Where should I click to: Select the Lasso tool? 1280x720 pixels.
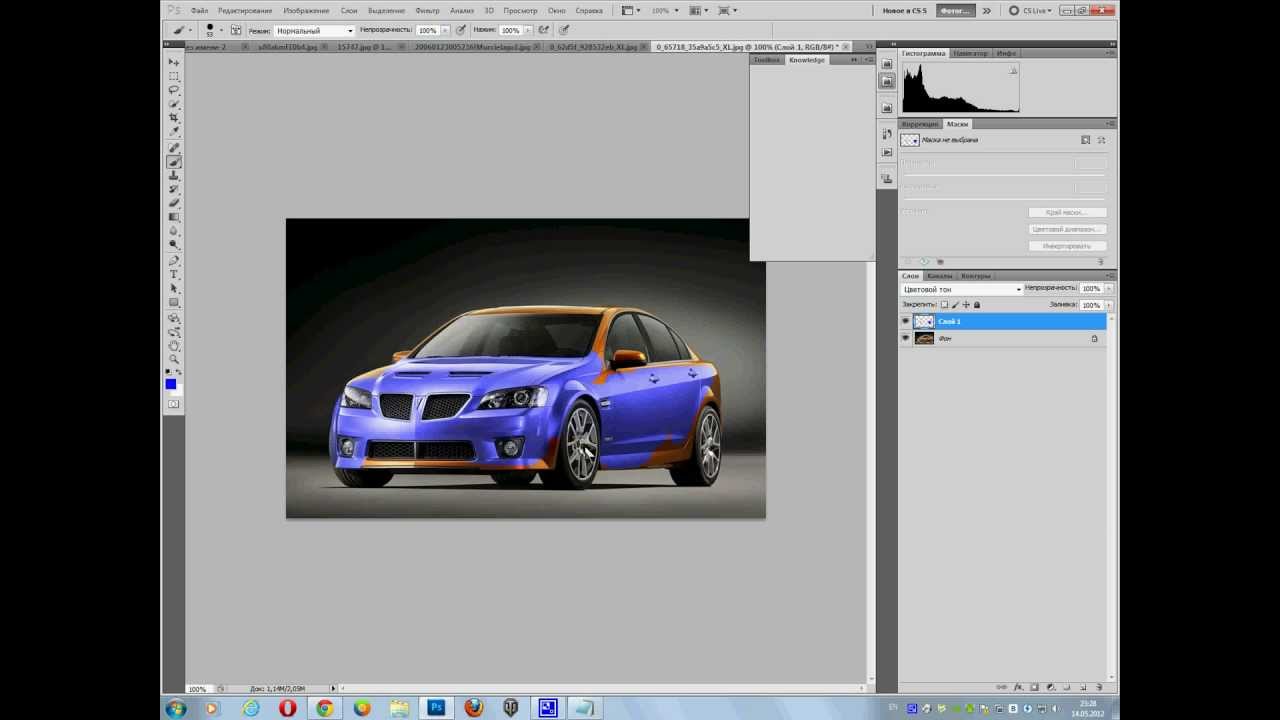click(174, 90)
